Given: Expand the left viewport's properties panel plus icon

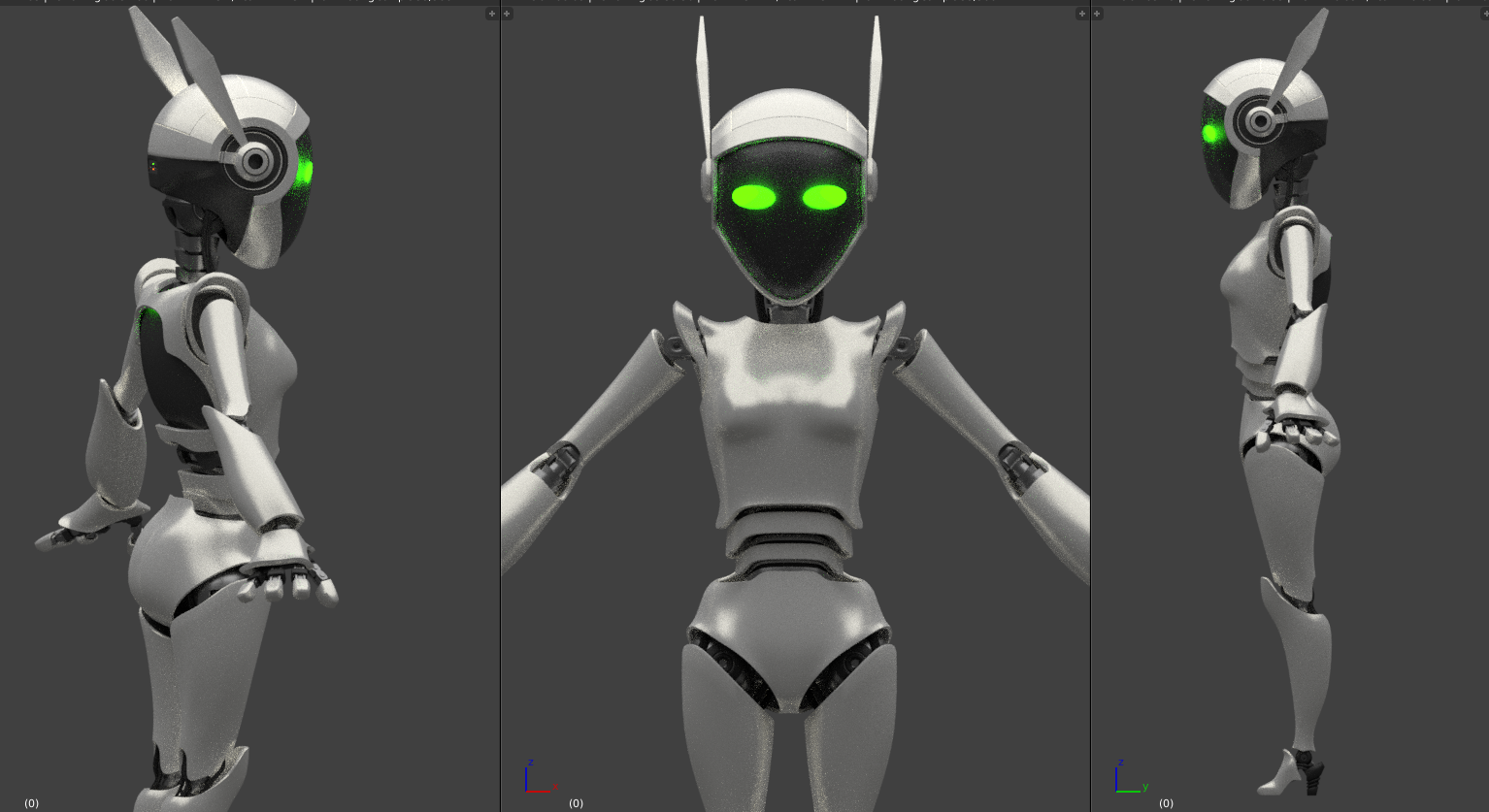Looking at the screenshot, I should (491, 14).
